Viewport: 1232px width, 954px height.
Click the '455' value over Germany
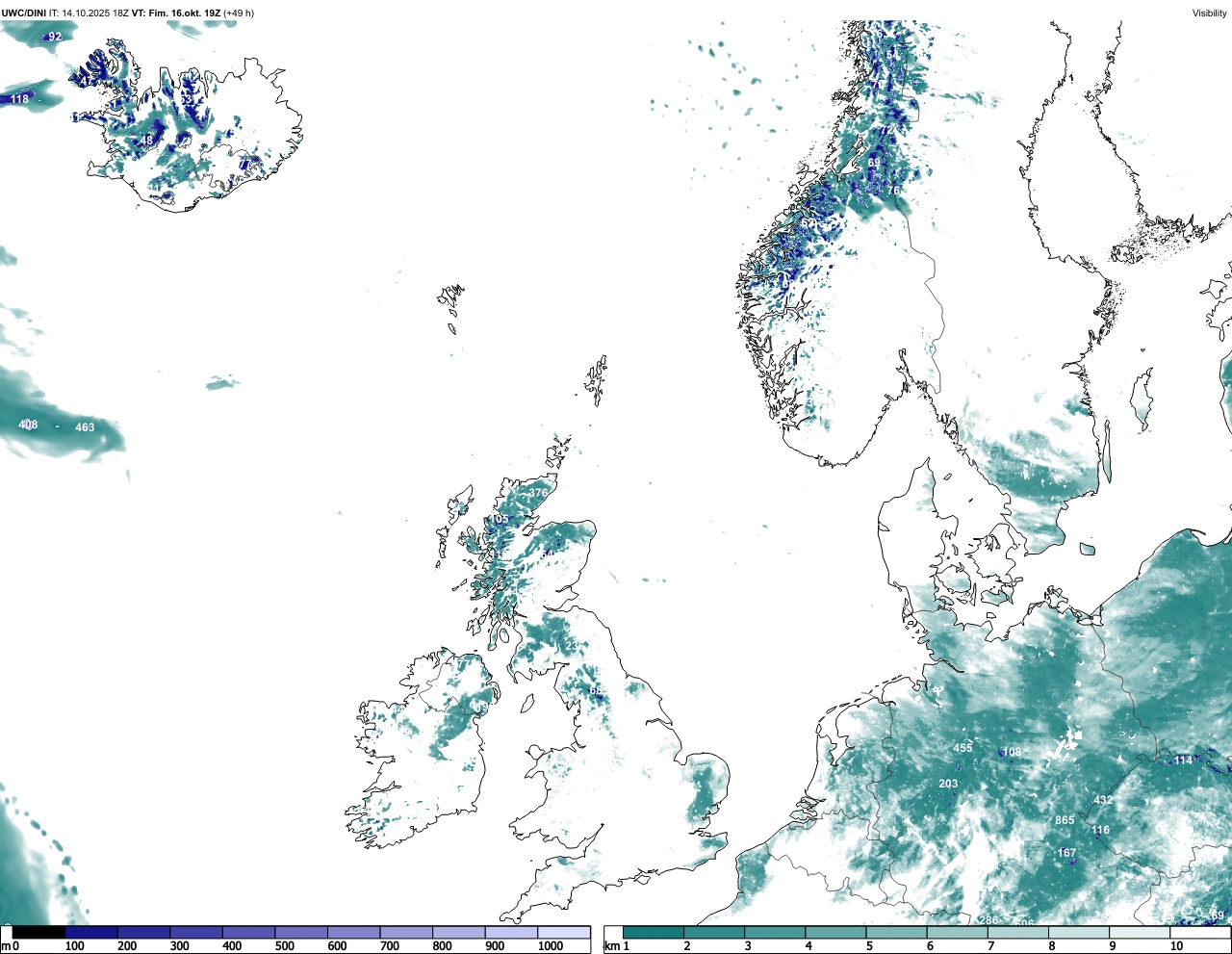pos(962,748)
